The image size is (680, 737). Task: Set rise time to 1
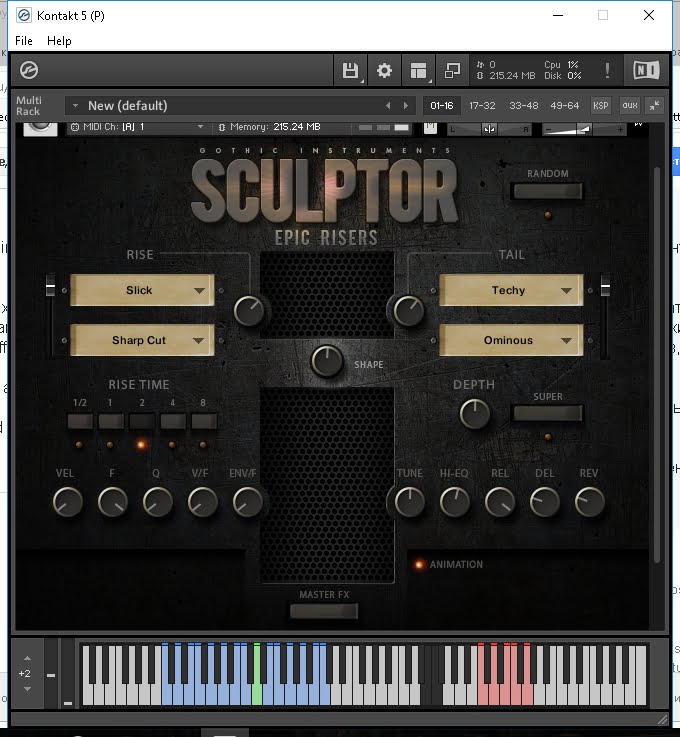coord(111,421)
